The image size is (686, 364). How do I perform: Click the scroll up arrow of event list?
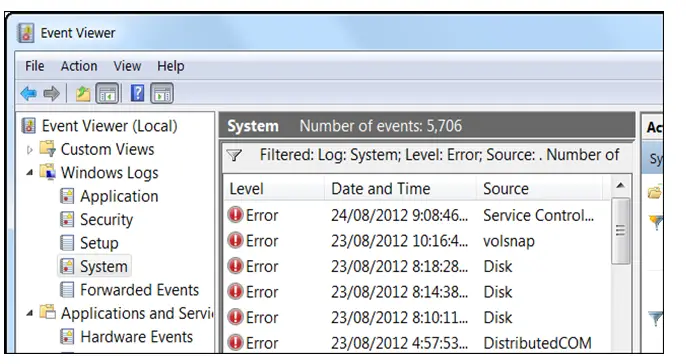620,186
